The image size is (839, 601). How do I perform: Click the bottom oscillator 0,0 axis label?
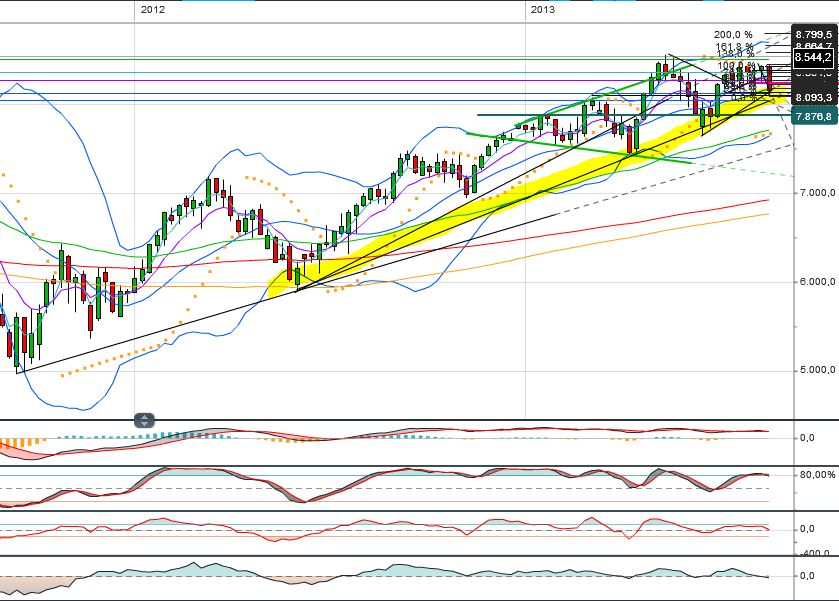pos(807,576)
